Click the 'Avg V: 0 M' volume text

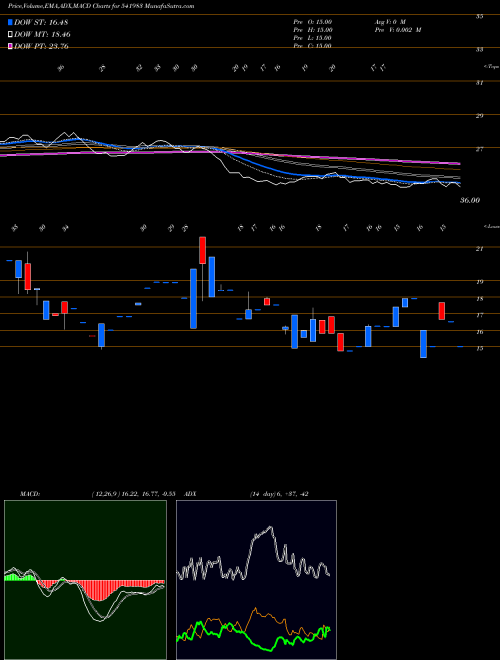pyautogui.click(x=389, y=22)
